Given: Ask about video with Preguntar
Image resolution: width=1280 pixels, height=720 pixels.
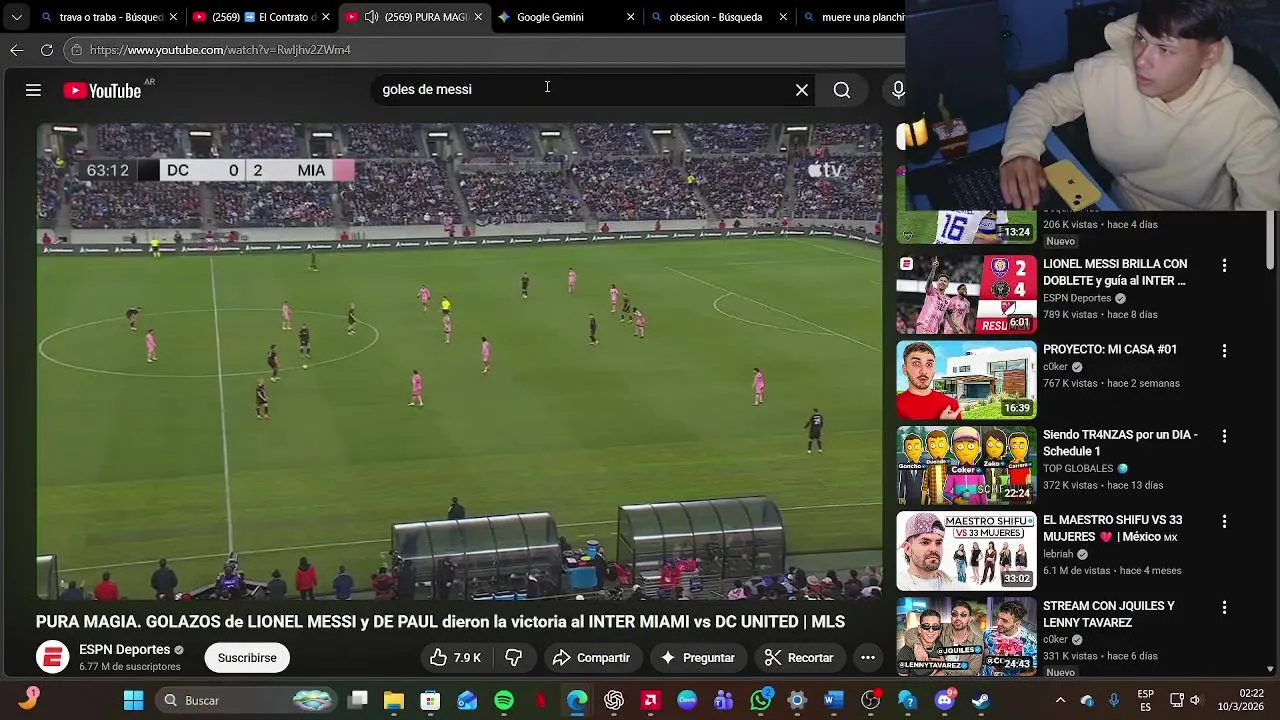Looking at the screenshot, I should tap(698, 658).
